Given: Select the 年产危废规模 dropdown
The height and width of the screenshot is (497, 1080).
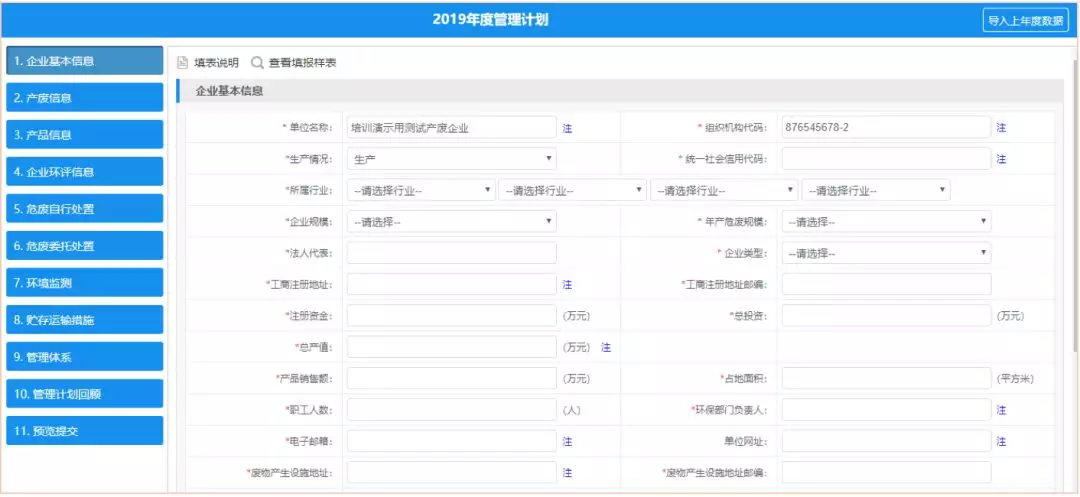Looking at the screenshot, I should point(886,222).
